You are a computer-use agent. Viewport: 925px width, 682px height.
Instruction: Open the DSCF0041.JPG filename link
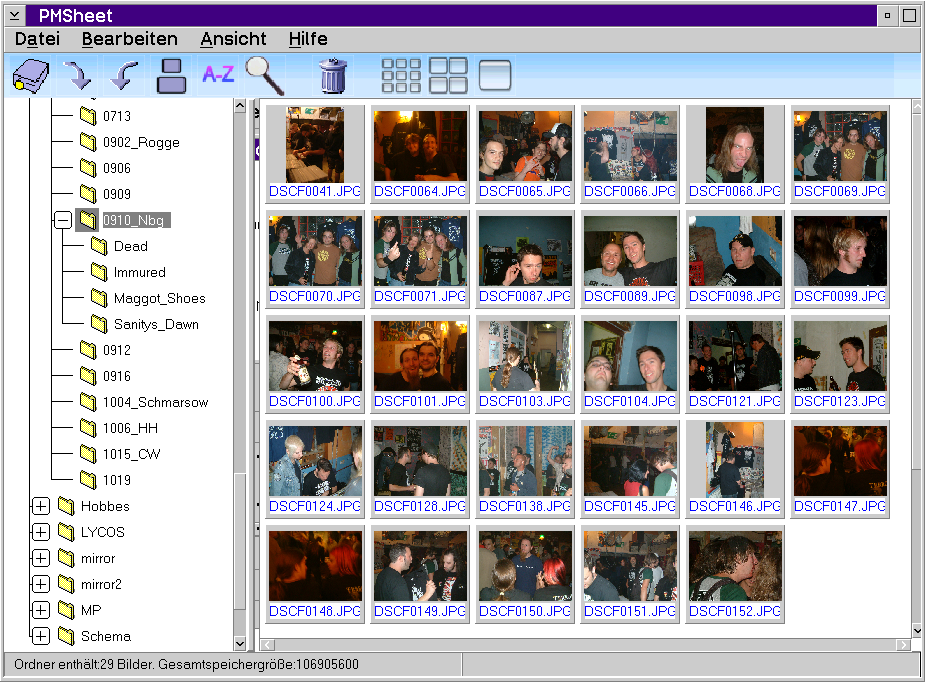315,191
